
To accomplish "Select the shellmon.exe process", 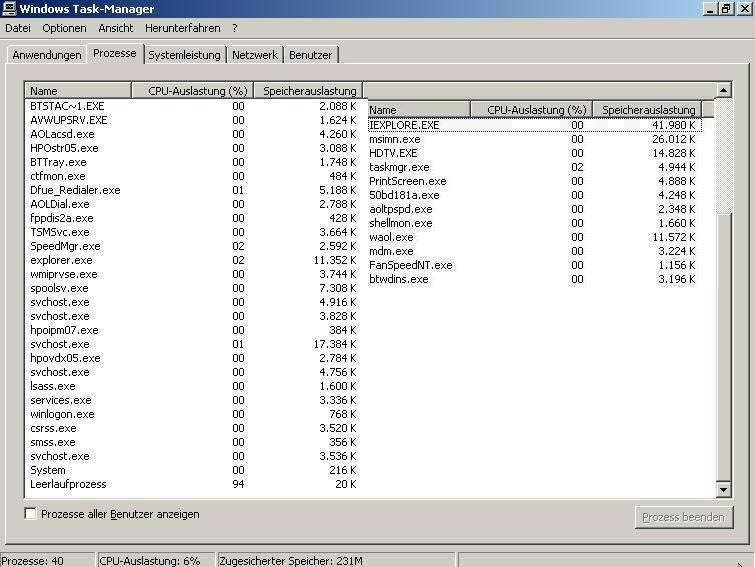I will pyautogui.click(x=532, y=223).
